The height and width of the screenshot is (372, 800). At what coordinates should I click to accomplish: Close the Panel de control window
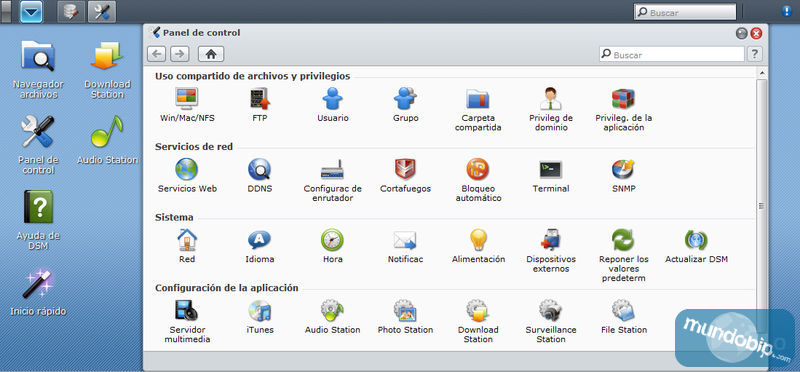756,33
